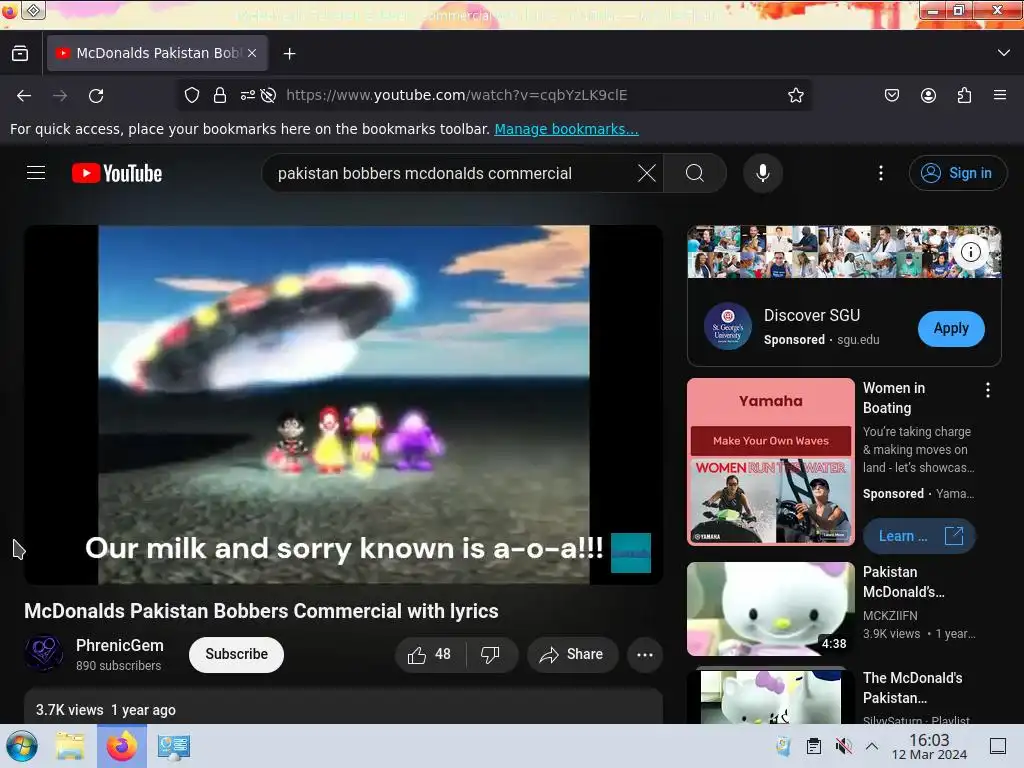The height and width of the screenshot is (768, 1024).
Task: Click the teal watermark in video corner
Action: [x=630, y=552]
